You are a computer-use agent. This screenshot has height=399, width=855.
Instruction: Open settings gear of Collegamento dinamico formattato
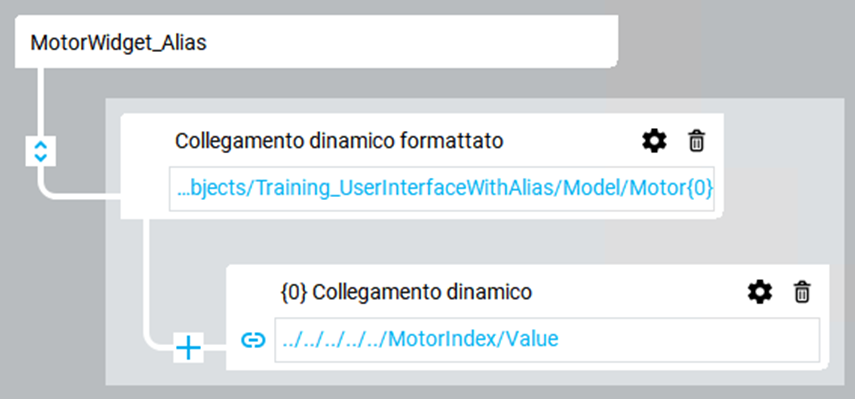point(654,142)
